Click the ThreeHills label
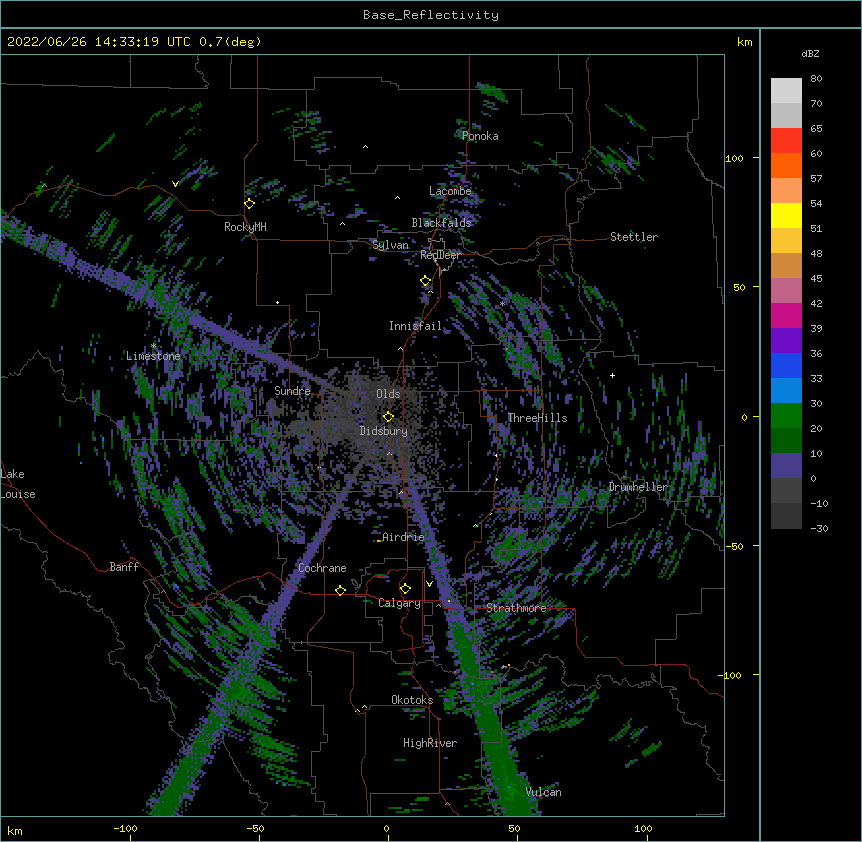 tap(537, 418)
